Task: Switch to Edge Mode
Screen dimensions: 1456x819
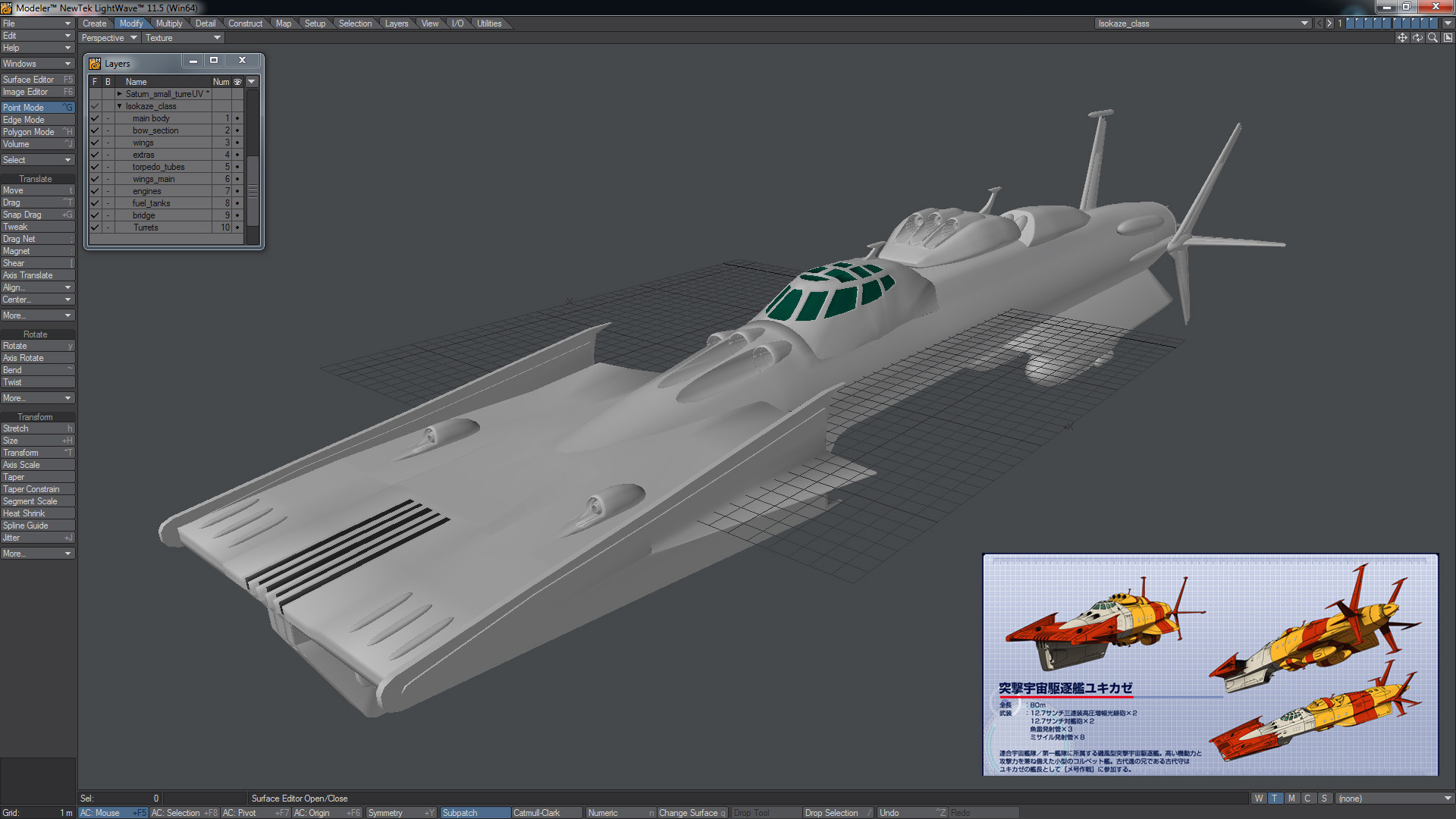Action: (x=37, y=120)
